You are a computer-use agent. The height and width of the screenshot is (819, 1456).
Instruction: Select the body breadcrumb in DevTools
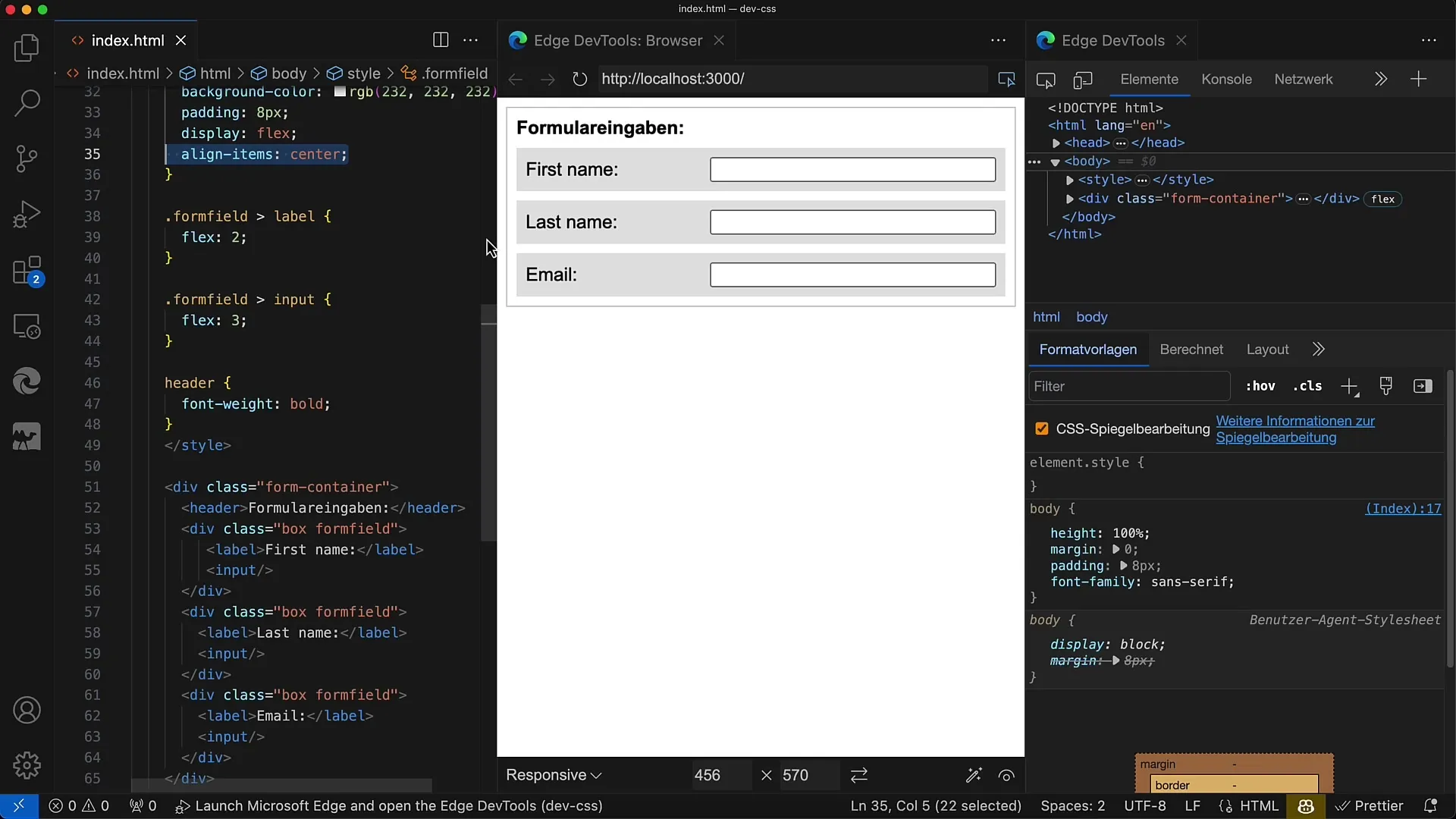1091,317
